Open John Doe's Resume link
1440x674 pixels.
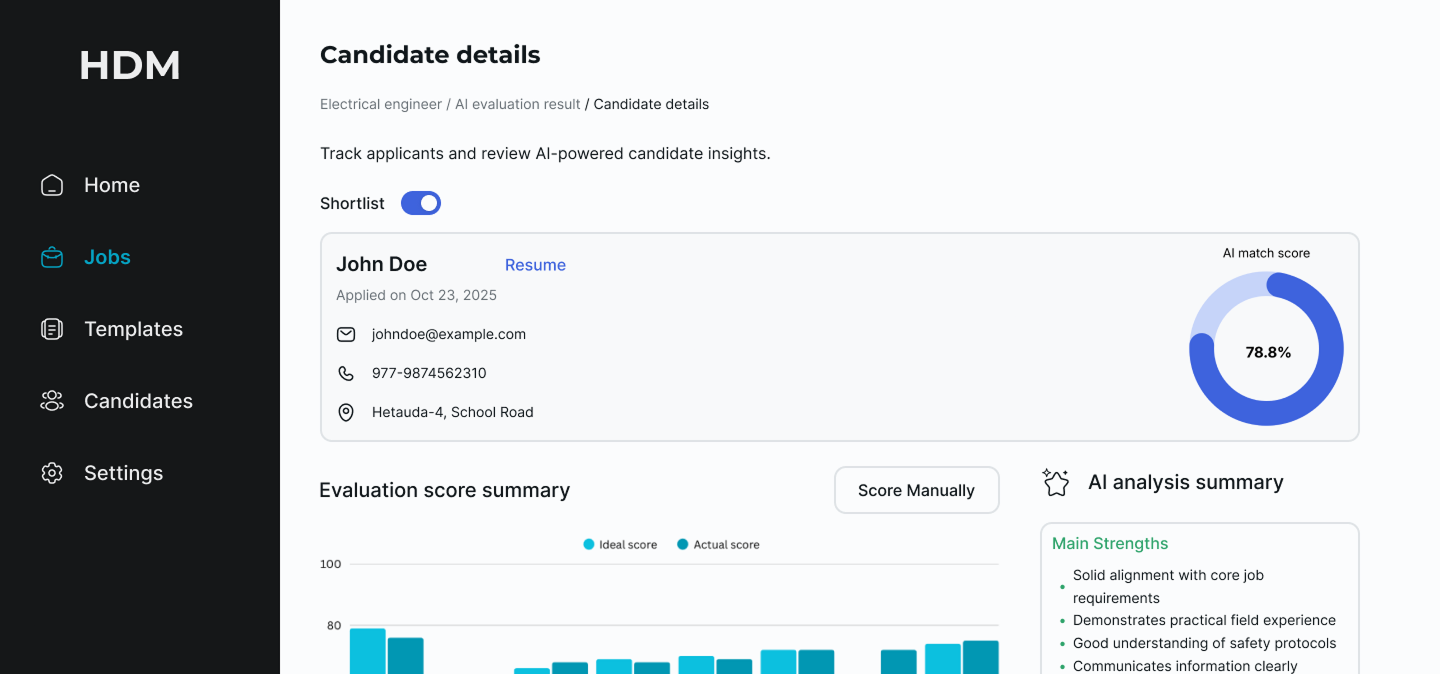click(x=535, y=265)
